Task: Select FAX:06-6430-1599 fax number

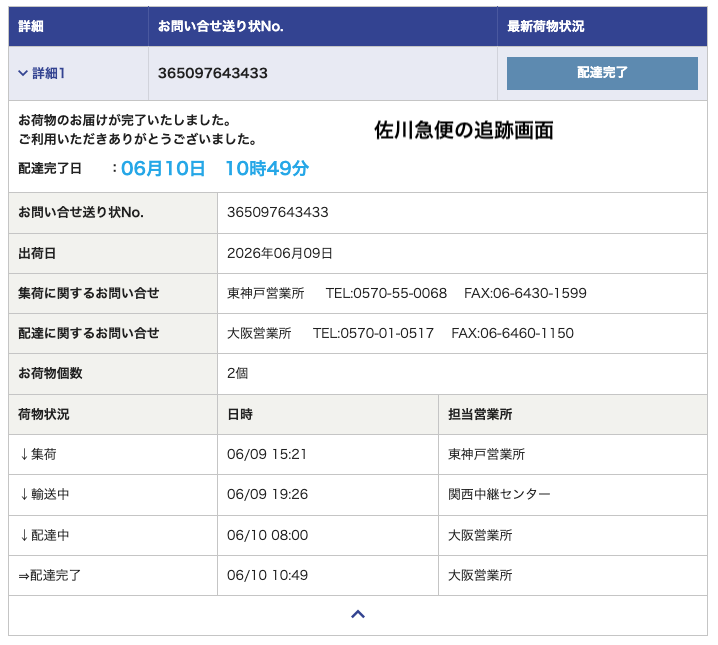Action: [525, 293]
